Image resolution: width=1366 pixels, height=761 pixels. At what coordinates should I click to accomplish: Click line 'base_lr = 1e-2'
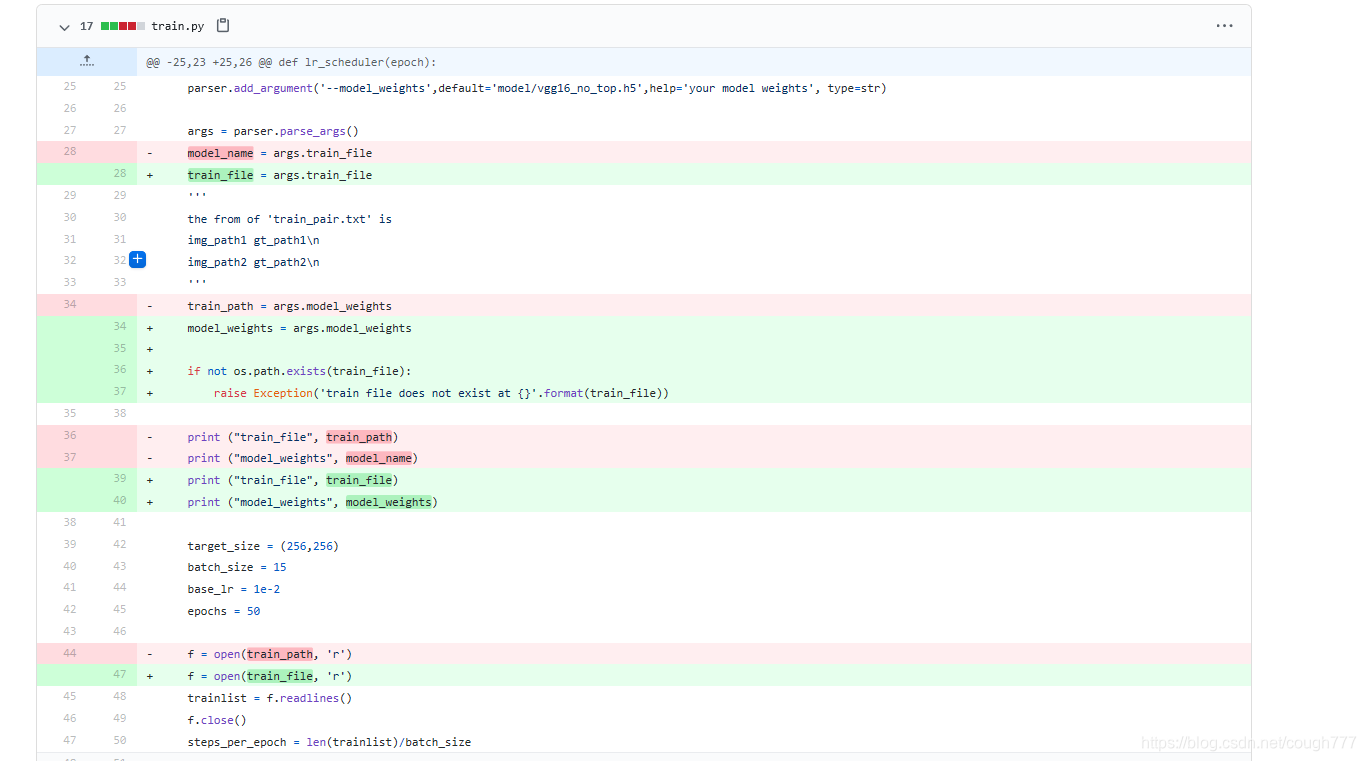click(x=233, y=589)
